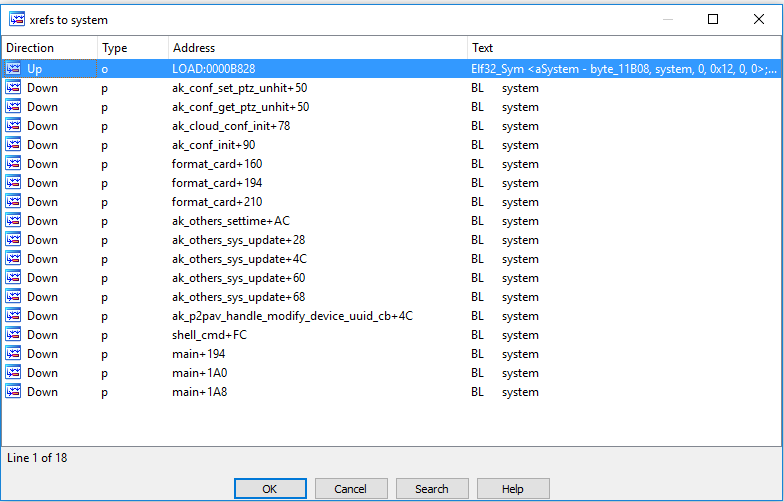The height and width of the screenshot is (502, 784).
Task: Select the ak_conf_init+90 address
Action: [x=214, y=145]
